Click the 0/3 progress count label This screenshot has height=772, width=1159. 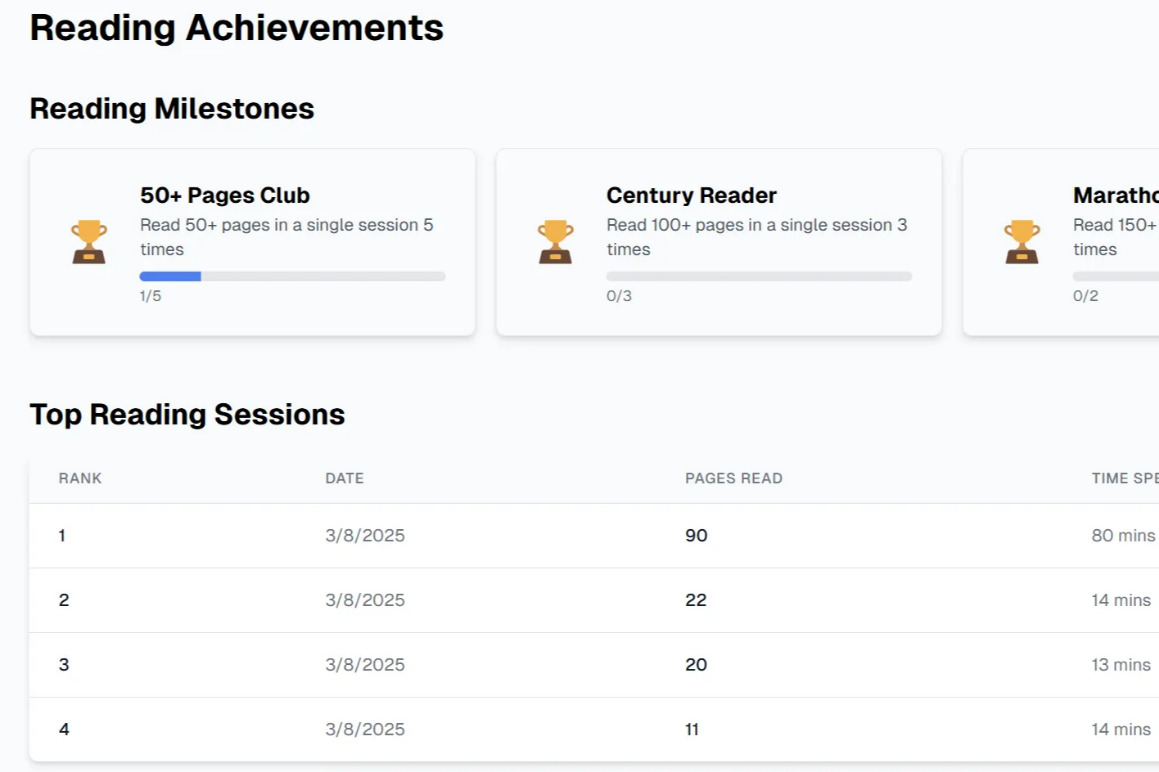pyautogui.click(x=618, y=296)
